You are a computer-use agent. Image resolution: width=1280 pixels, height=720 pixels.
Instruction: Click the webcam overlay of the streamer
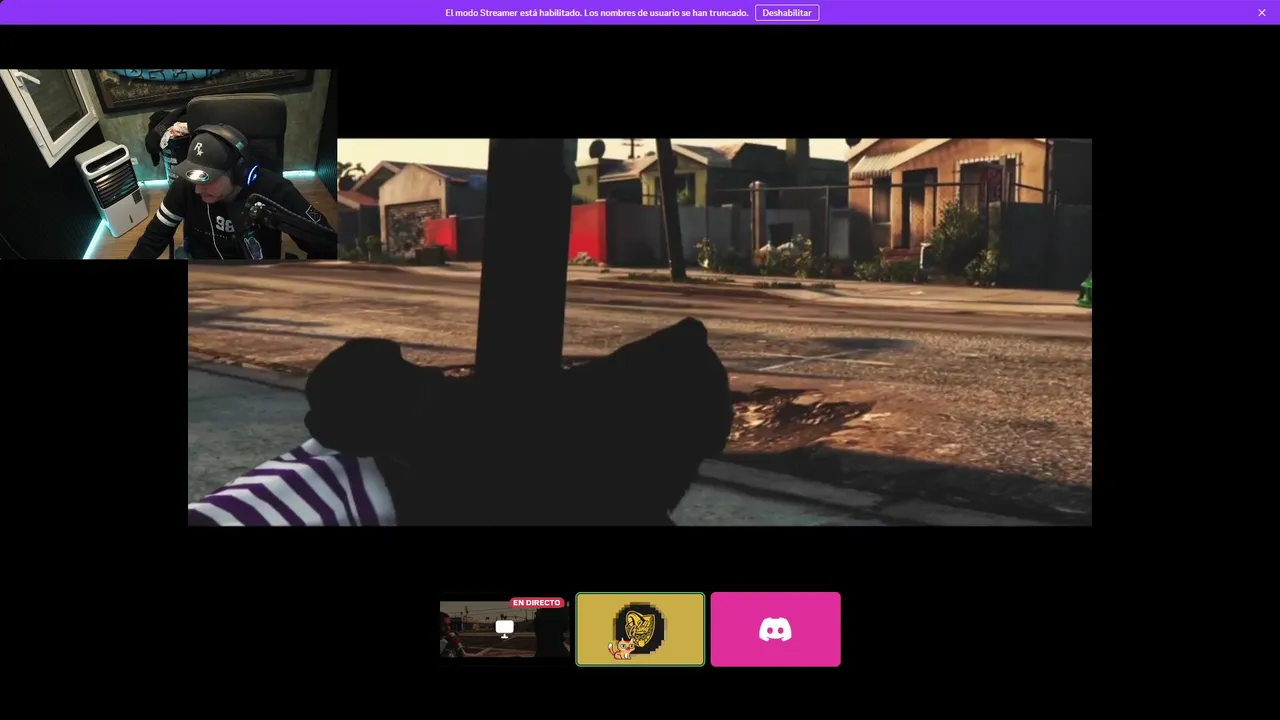click(168, 164)
